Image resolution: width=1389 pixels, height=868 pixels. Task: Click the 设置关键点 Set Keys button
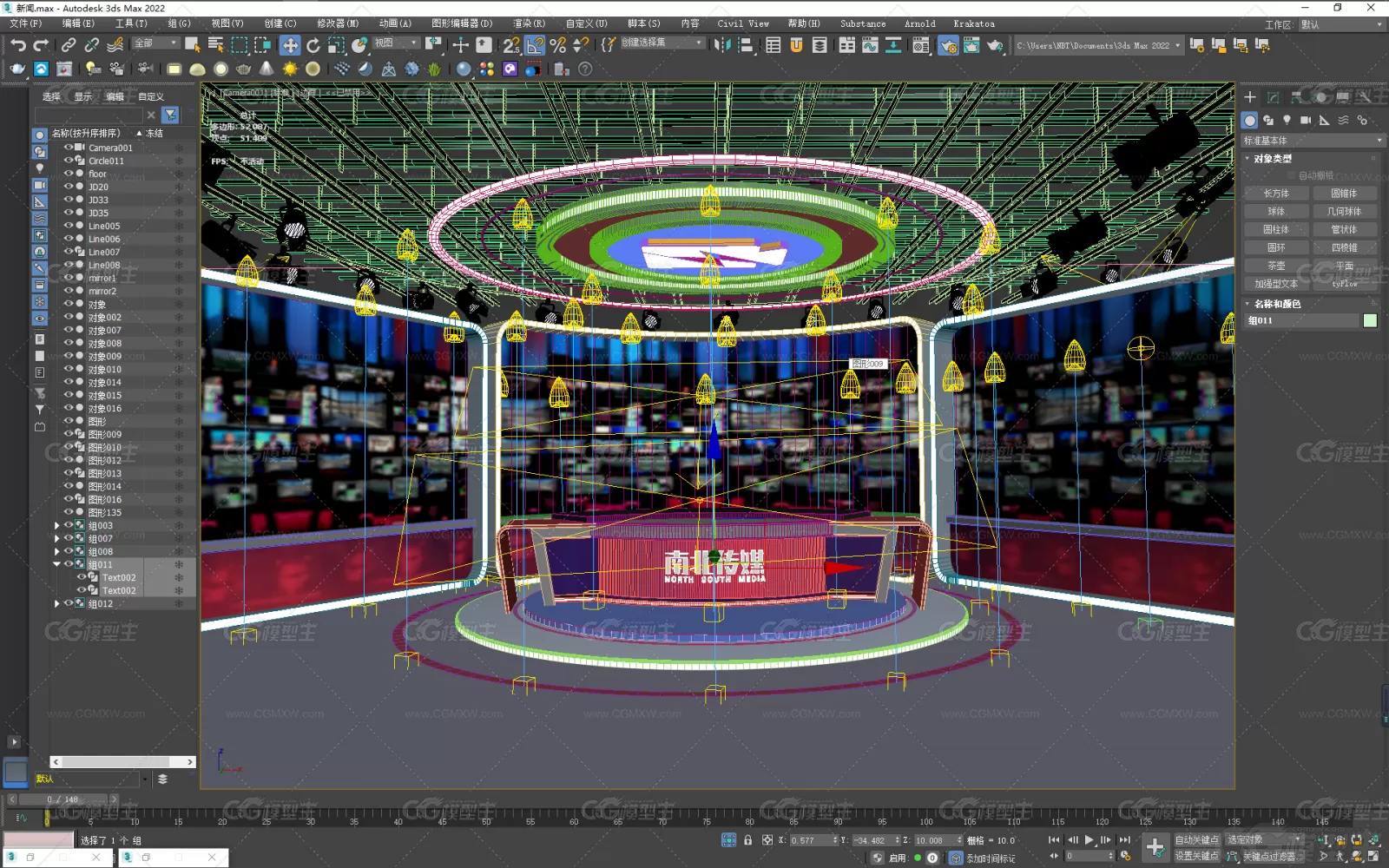(x=1197, y=856)
